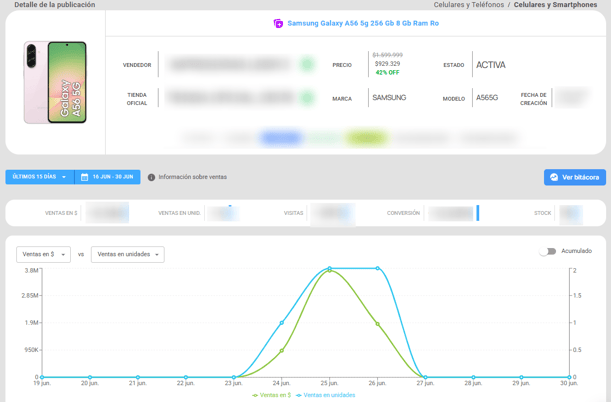Click the VENTAS EN $ metric label
This screenshot has width=611, height=402.
61,213
